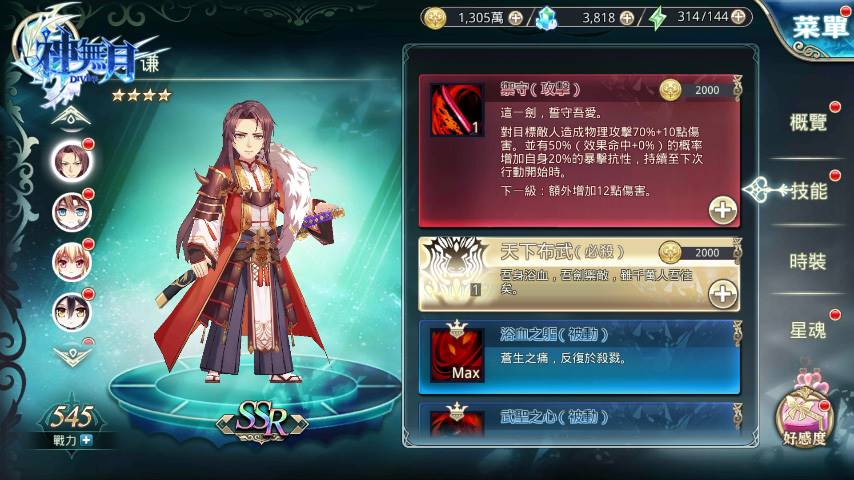
Task: Tap the plus beside gold coins 1,305萬
Action: 515,18
